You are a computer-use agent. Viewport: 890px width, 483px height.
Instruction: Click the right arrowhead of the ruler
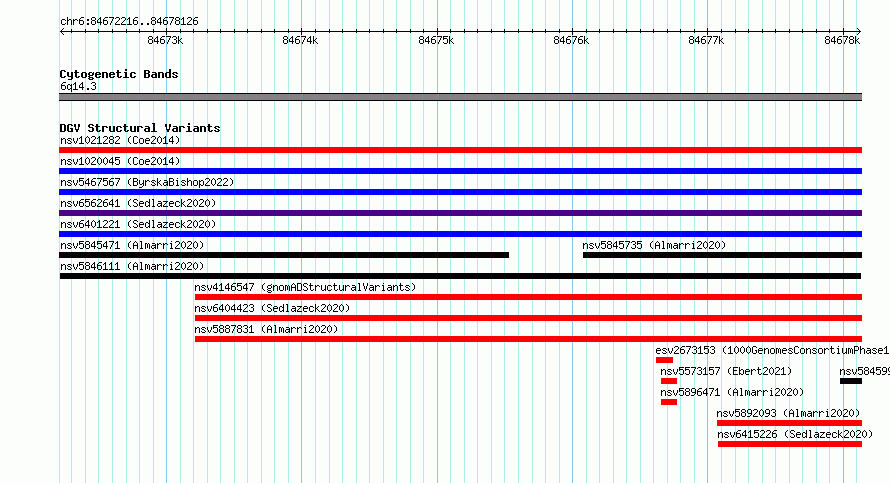(x=859, y=32)
